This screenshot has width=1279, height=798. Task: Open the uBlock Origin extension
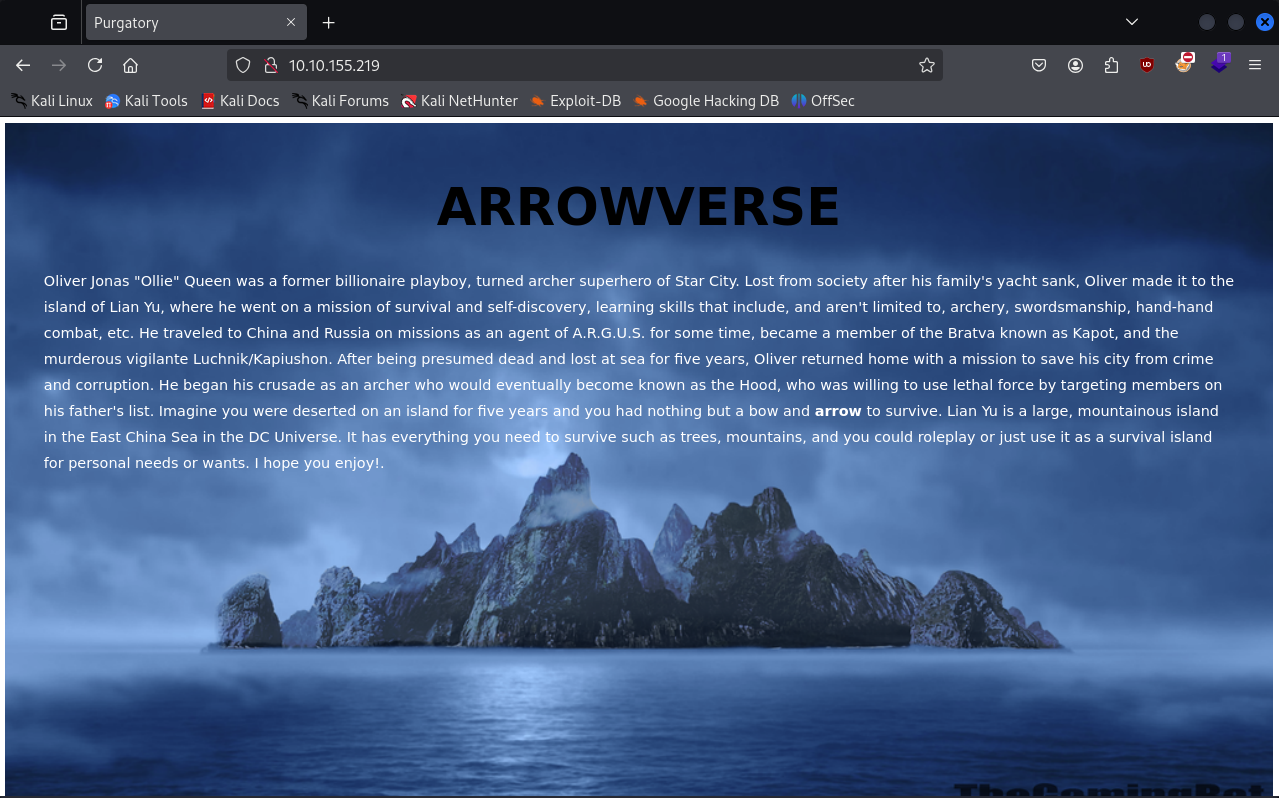[1147, 65]
